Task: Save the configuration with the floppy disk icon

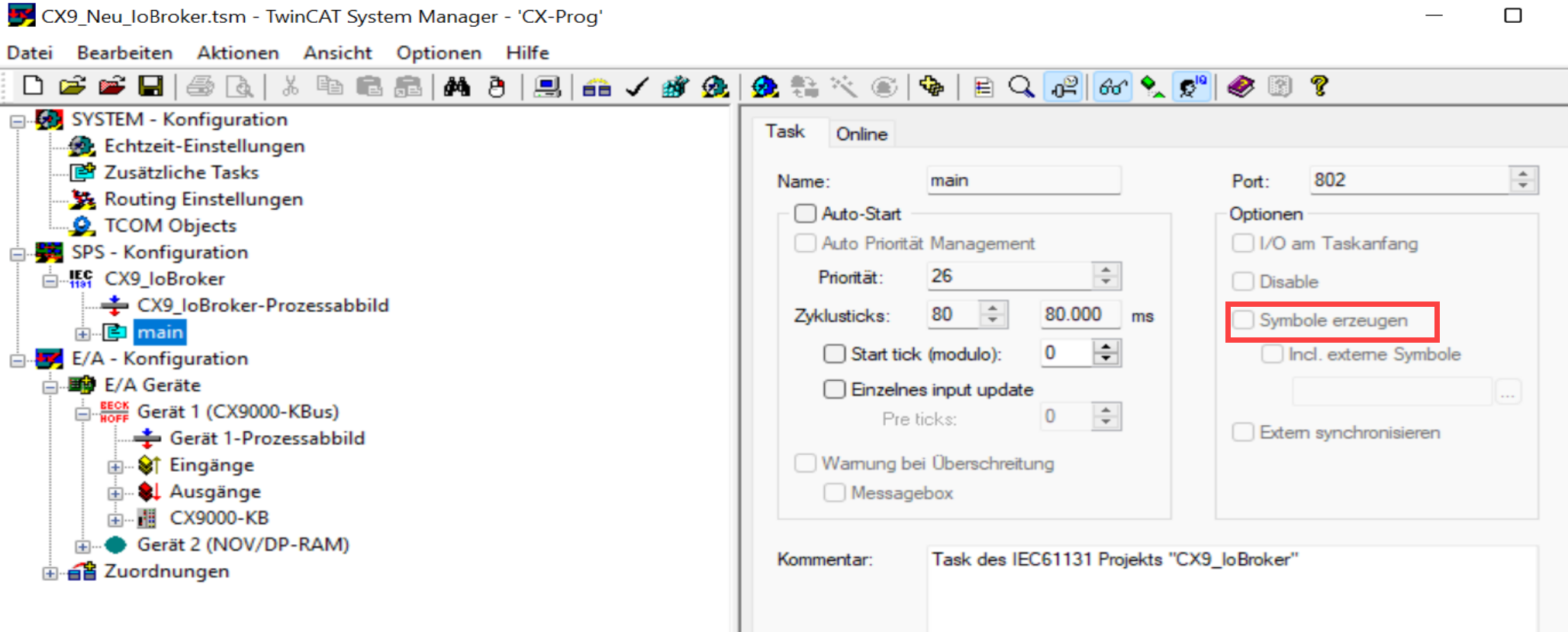Action: point(150,86)
